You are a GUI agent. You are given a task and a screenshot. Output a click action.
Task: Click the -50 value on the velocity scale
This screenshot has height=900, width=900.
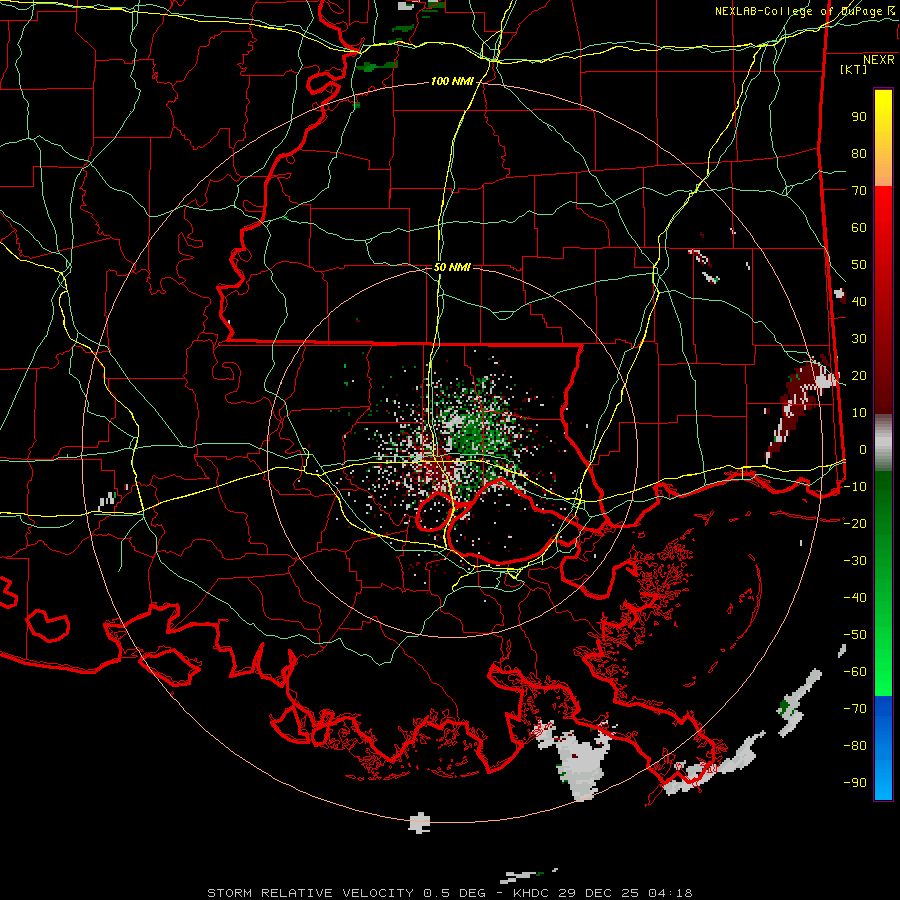[855, 635]
